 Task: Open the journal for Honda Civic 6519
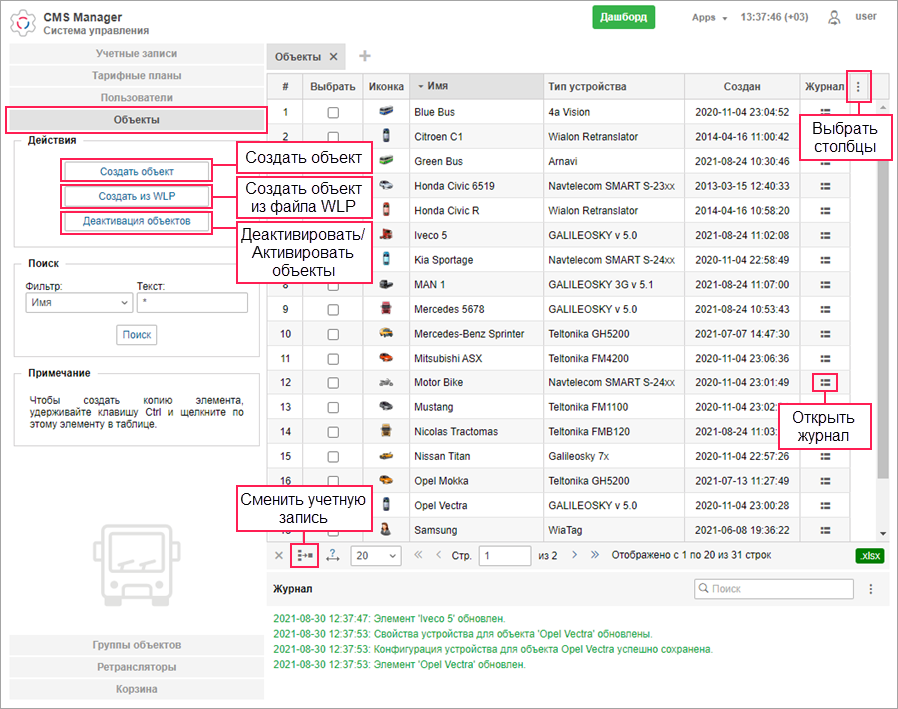[825, 186]
